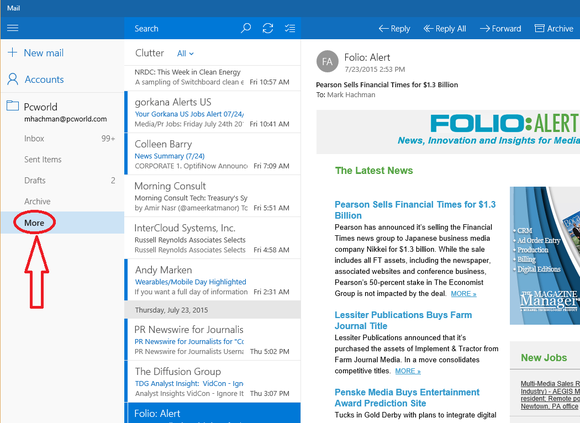The height and width of the screenshot is (423, 580).
Task: Open Penske Media Buys Entertainment headline link
Action: click(x=407, y=397)
